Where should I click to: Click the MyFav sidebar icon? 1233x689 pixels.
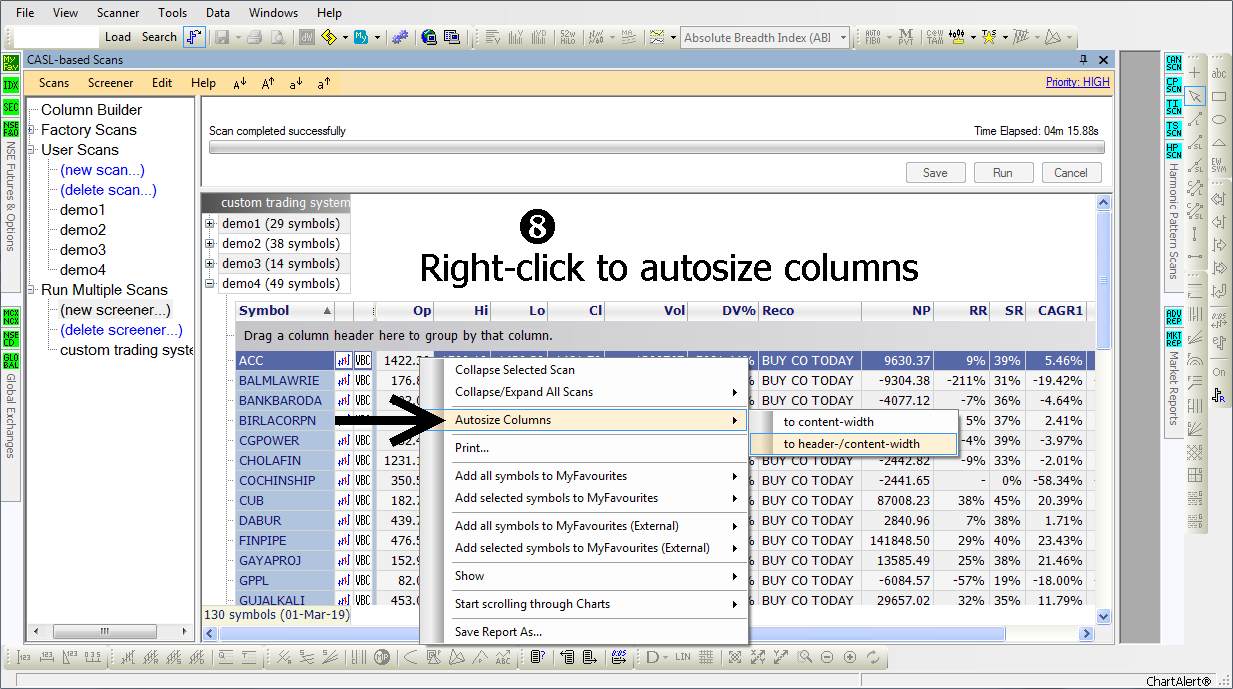point(11,62)
